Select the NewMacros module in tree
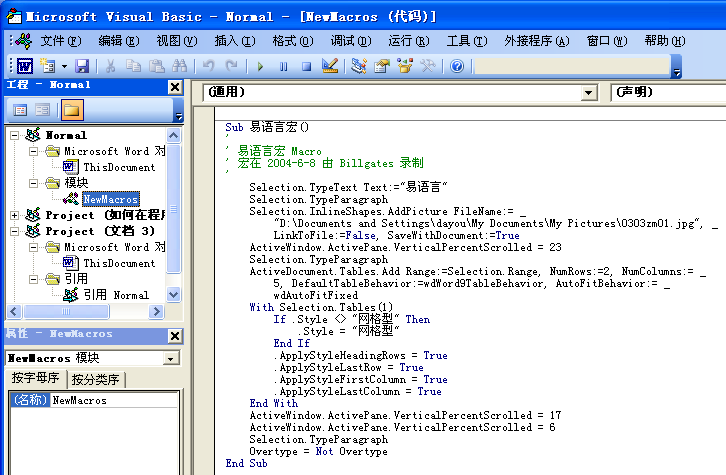The image size is (726, 475). click(111, 199)
